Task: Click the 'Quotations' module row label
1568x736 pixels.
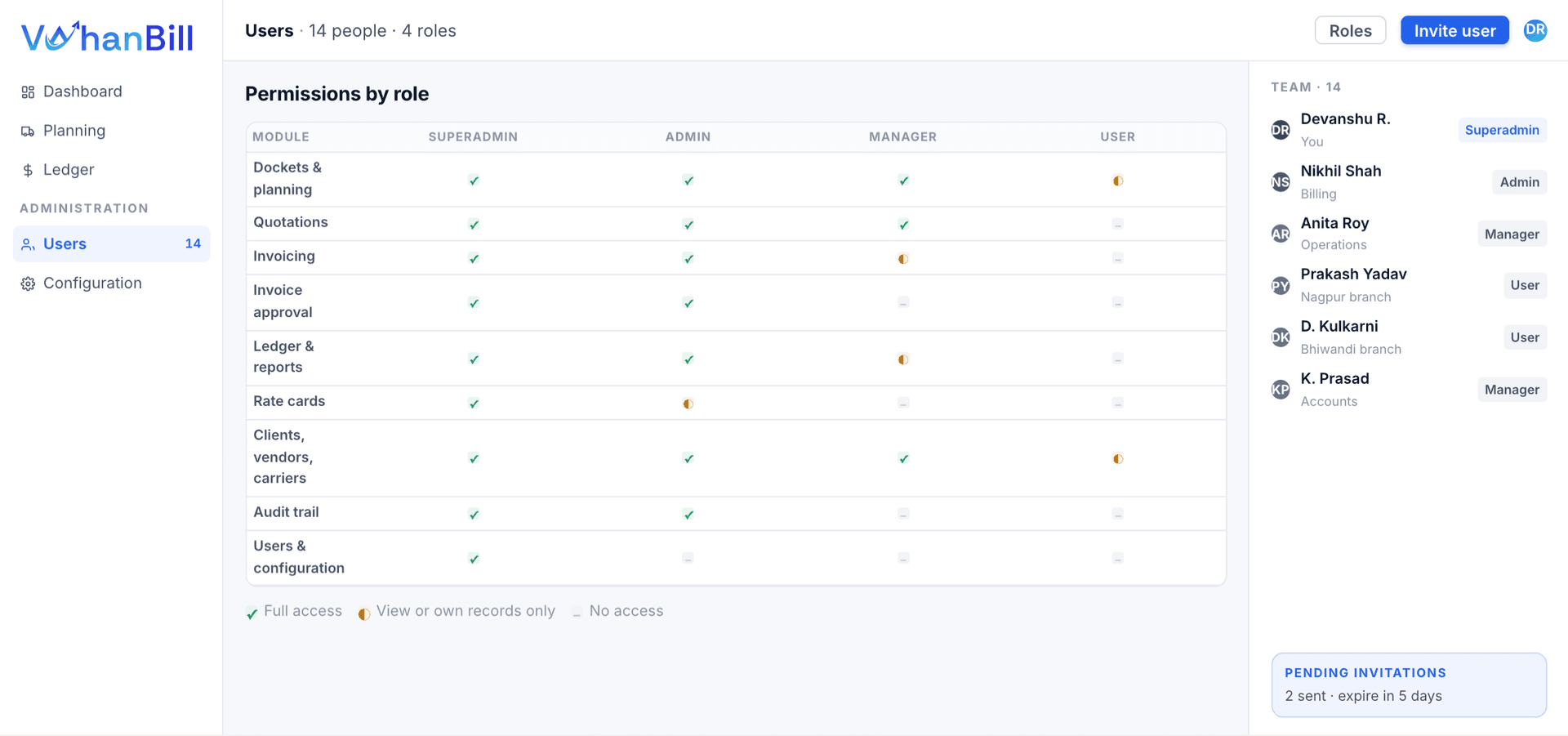Action: 291,222
